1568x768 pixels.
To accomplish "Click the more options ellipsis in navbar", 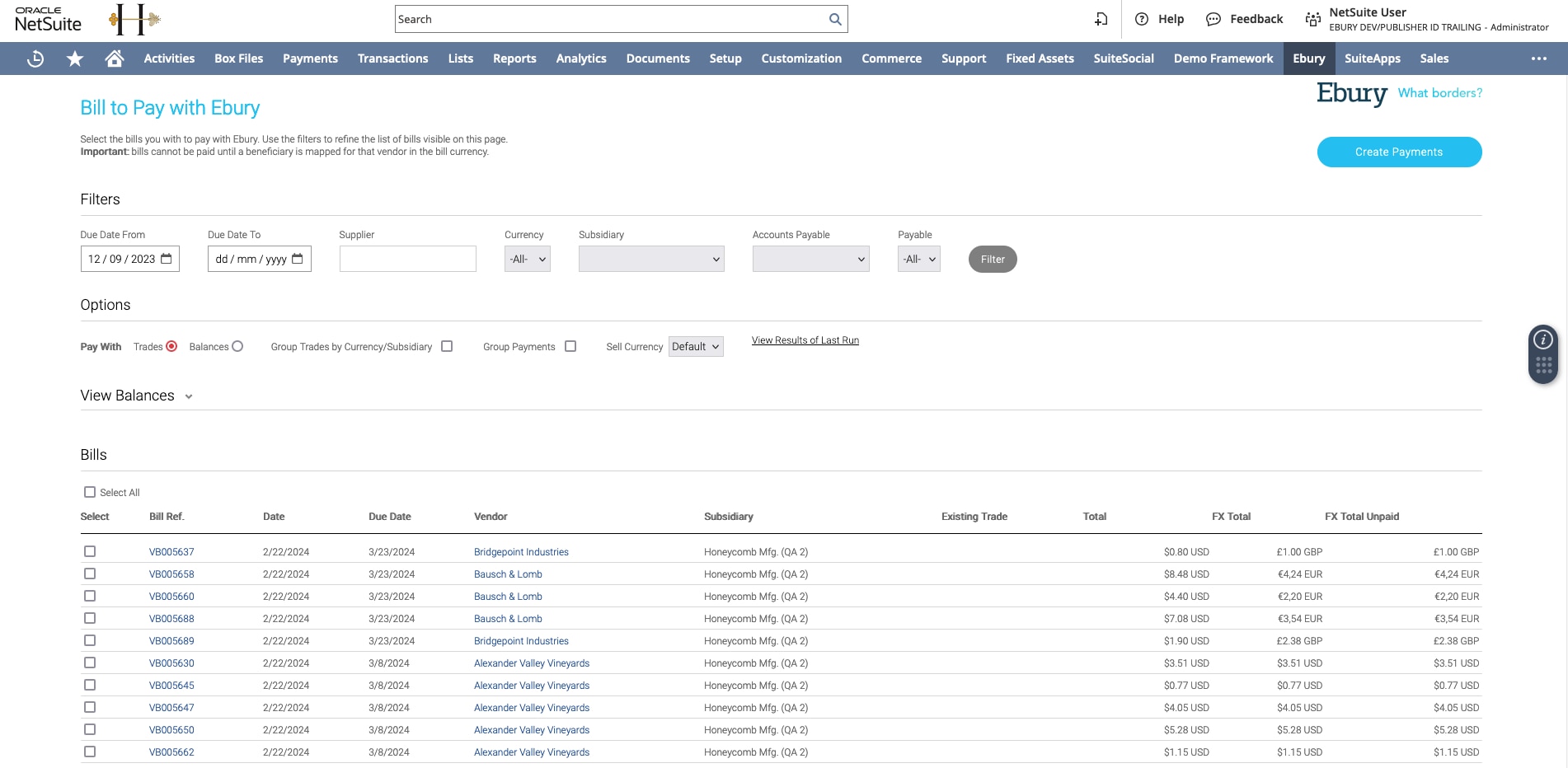I will 1538,59.
